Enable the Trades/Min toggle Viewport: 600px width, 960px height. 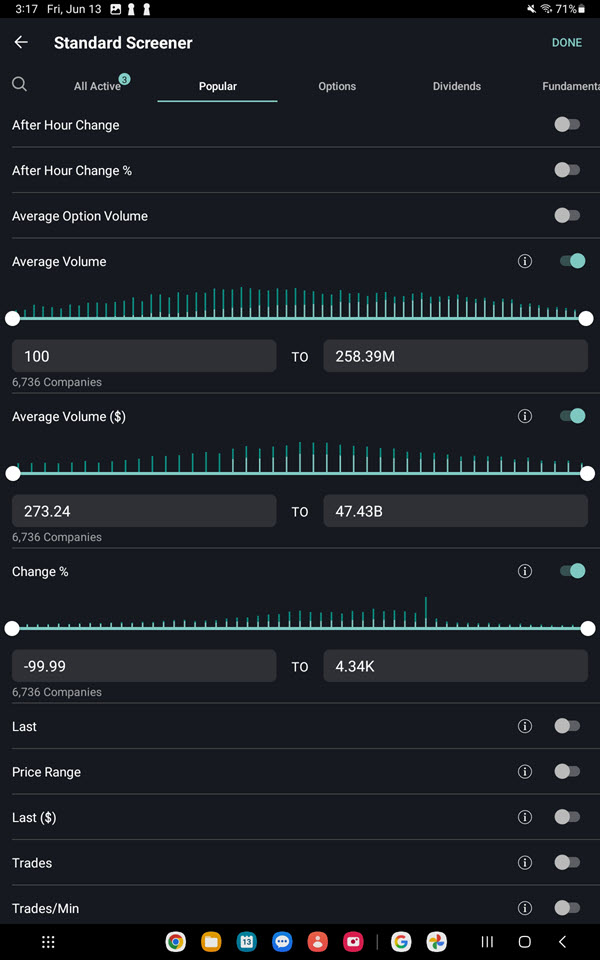[x=568, y=908]
